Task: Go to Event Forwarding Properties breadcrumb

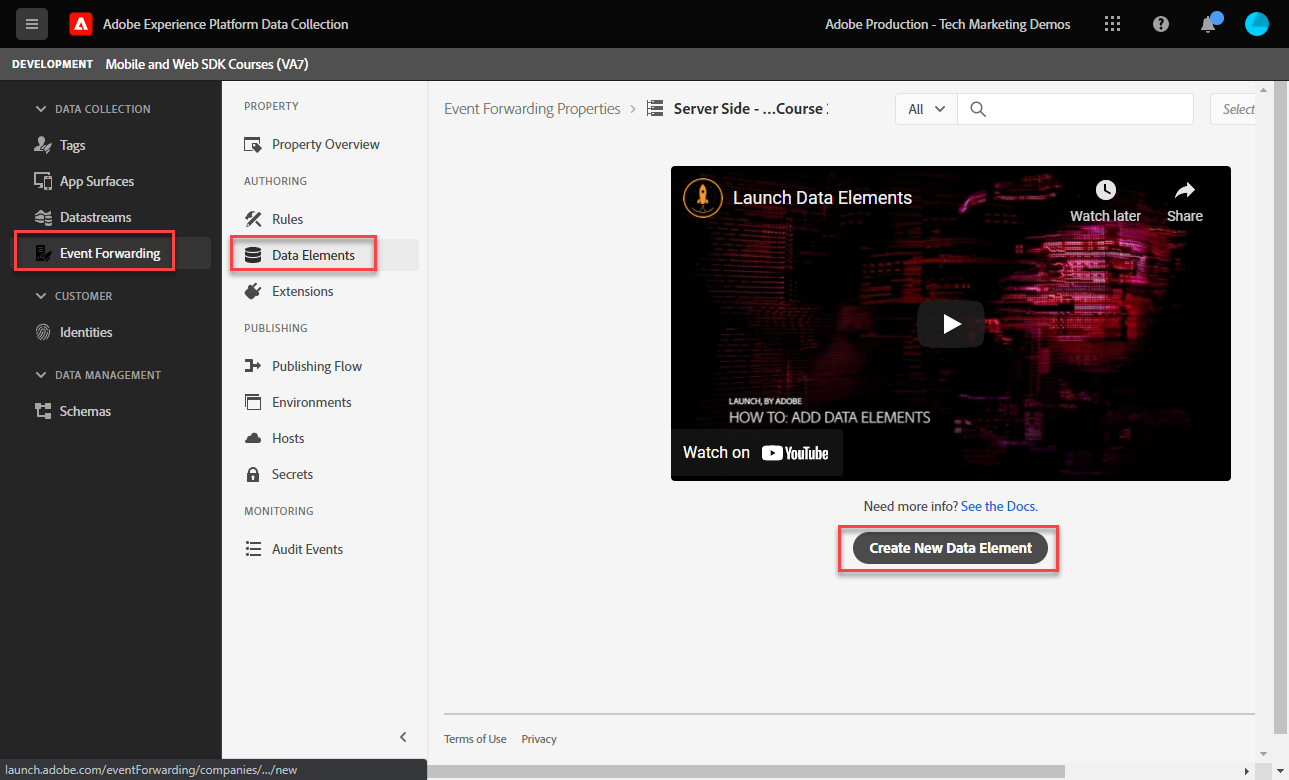Action: 532,109
